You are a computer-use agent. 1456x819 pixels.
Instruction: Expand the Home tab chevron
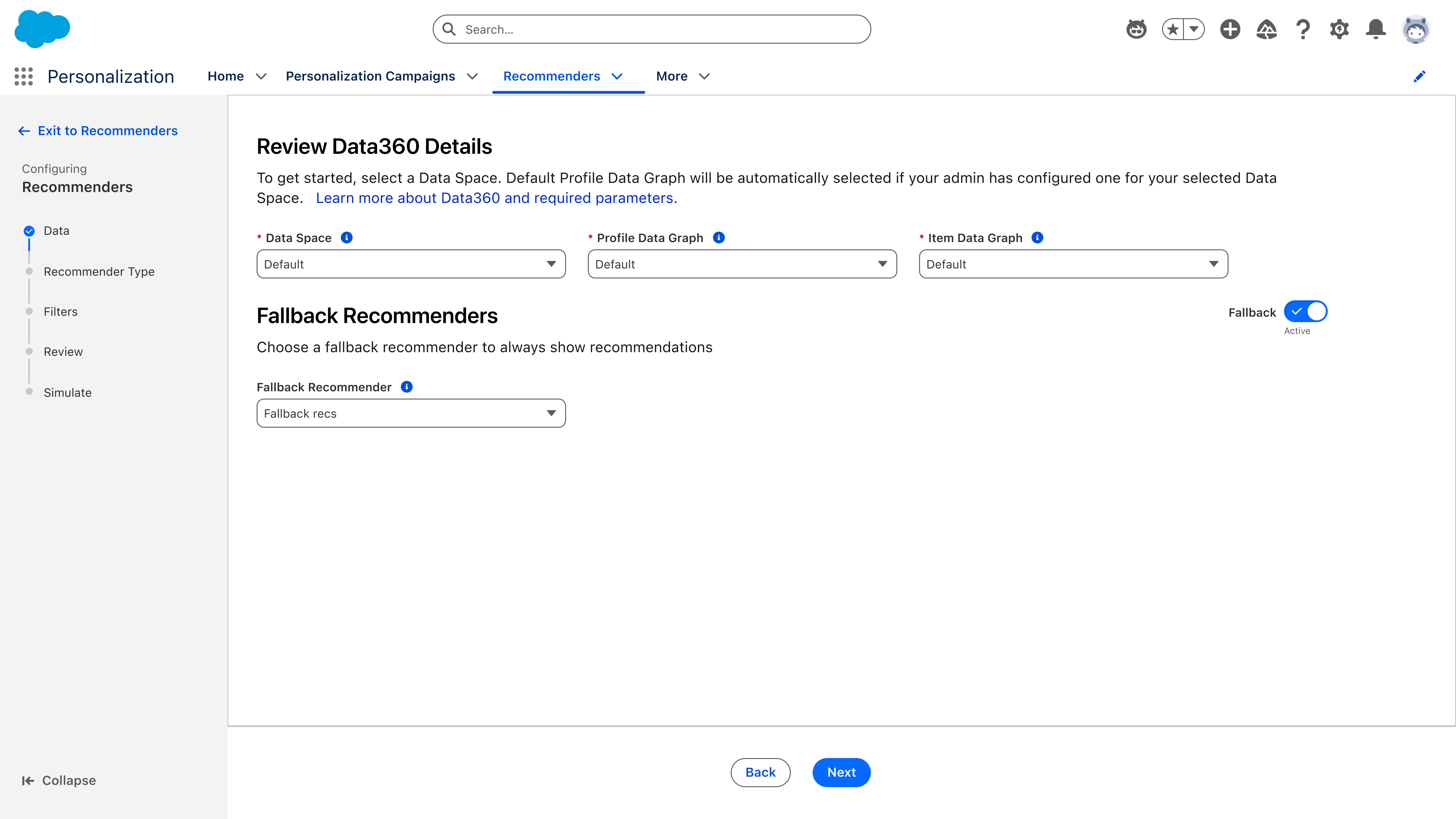[261, 76]
